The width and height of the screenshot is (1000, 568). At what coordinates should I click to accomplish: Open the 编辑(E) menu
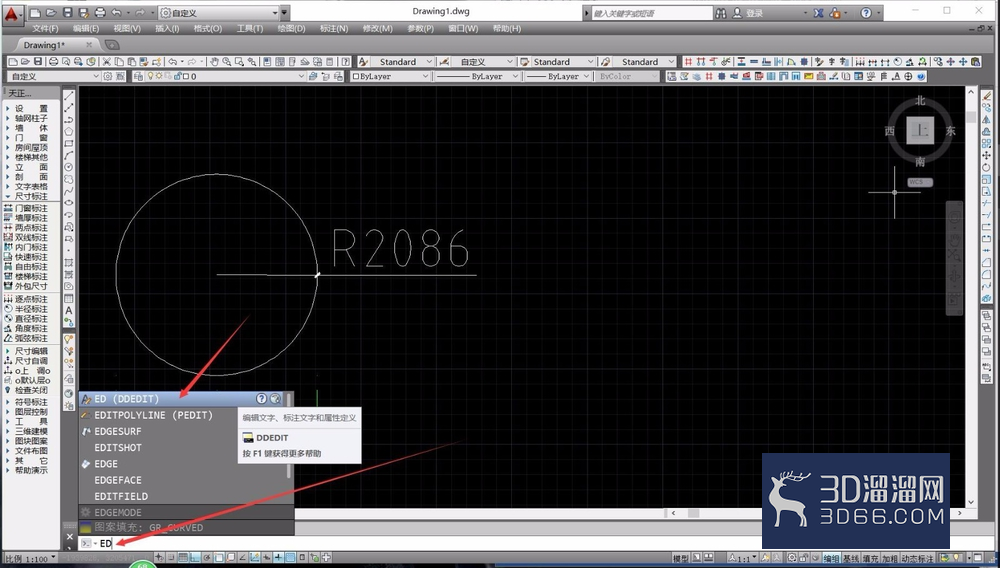[x=86, y=29]
